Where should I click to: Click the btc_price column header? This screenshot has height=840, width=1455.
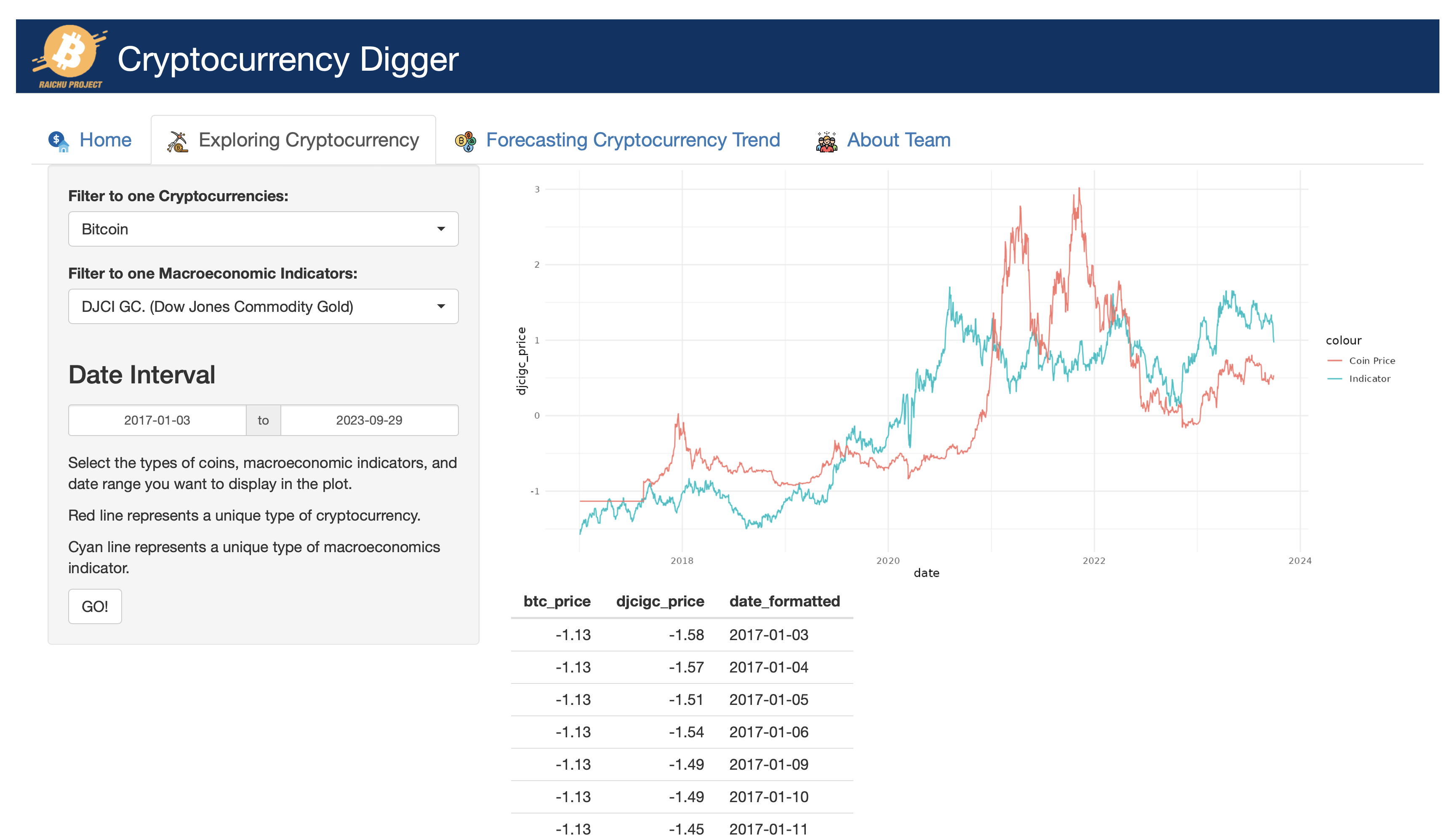tap(557, 601)
